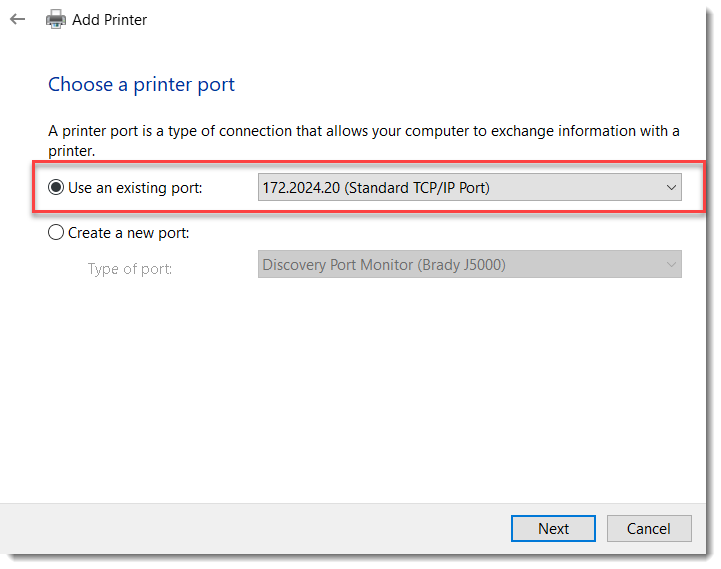721x569 pixels.
Task: Click the 172.2024.20 port value text
Action: pyautogui.click(x=300, y=187)
